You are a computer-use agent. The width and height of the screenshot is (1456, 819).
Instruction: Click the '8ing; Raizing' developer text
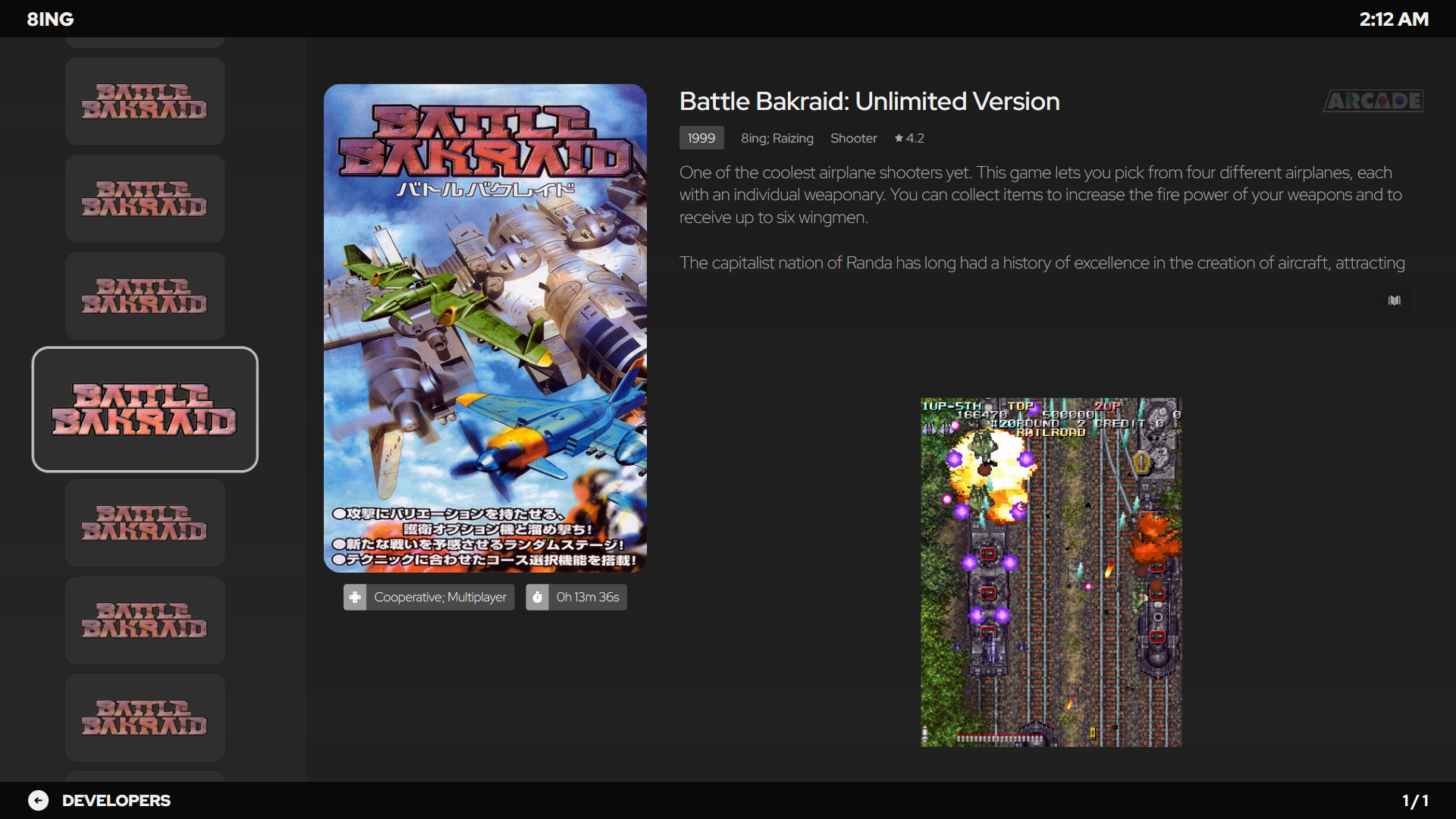click(777, 138)
